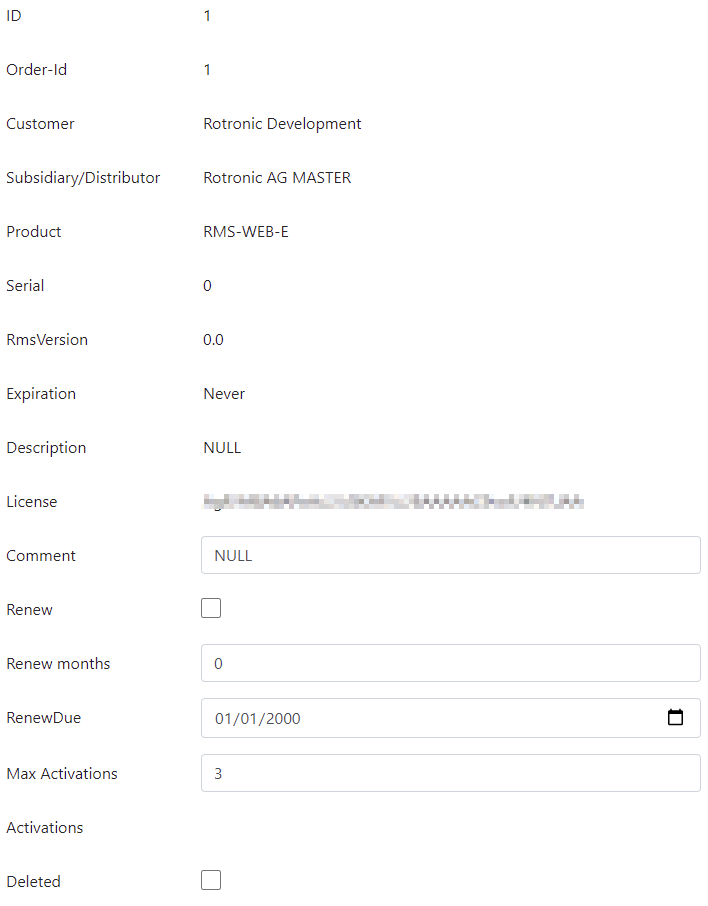Screen dimensions: 708x906
Task: Click the product value RMS-WEB-E
Action: click(246, 232)
